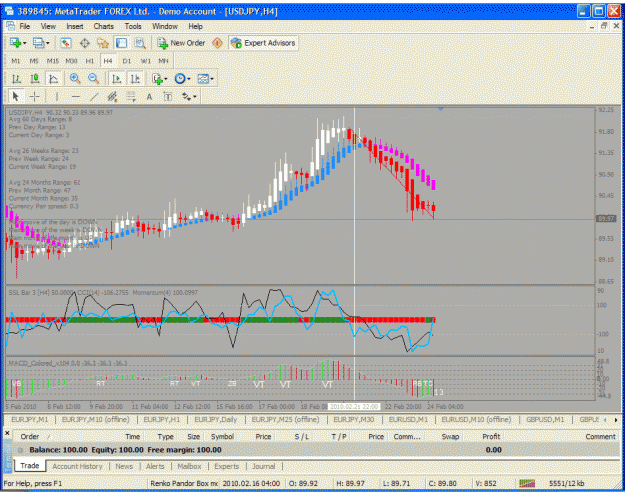
Task: Select the Crosshair tool
Action: [x=35, y=96]
